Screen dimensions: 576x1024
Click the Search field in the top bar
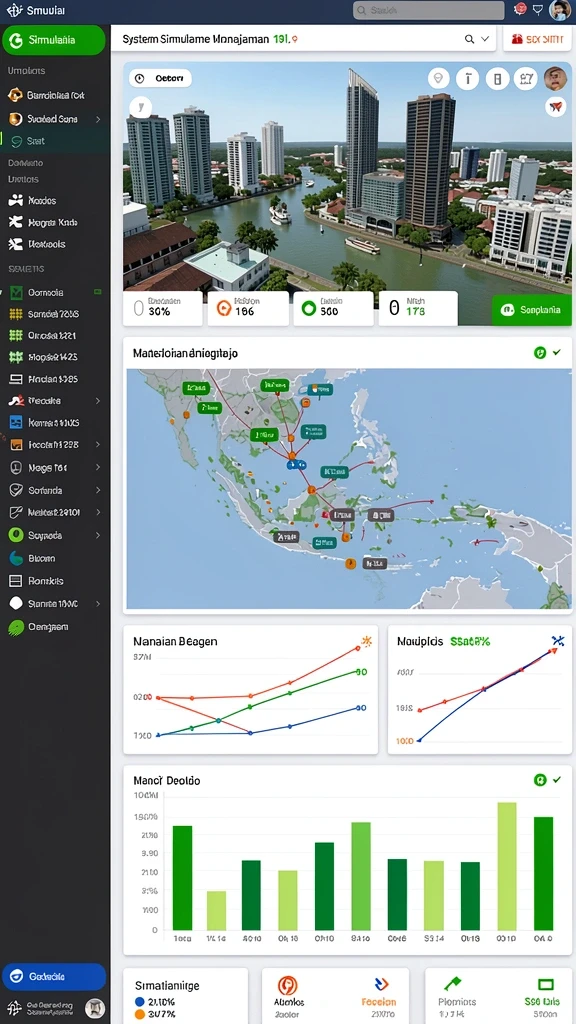(x=428, y=10)
